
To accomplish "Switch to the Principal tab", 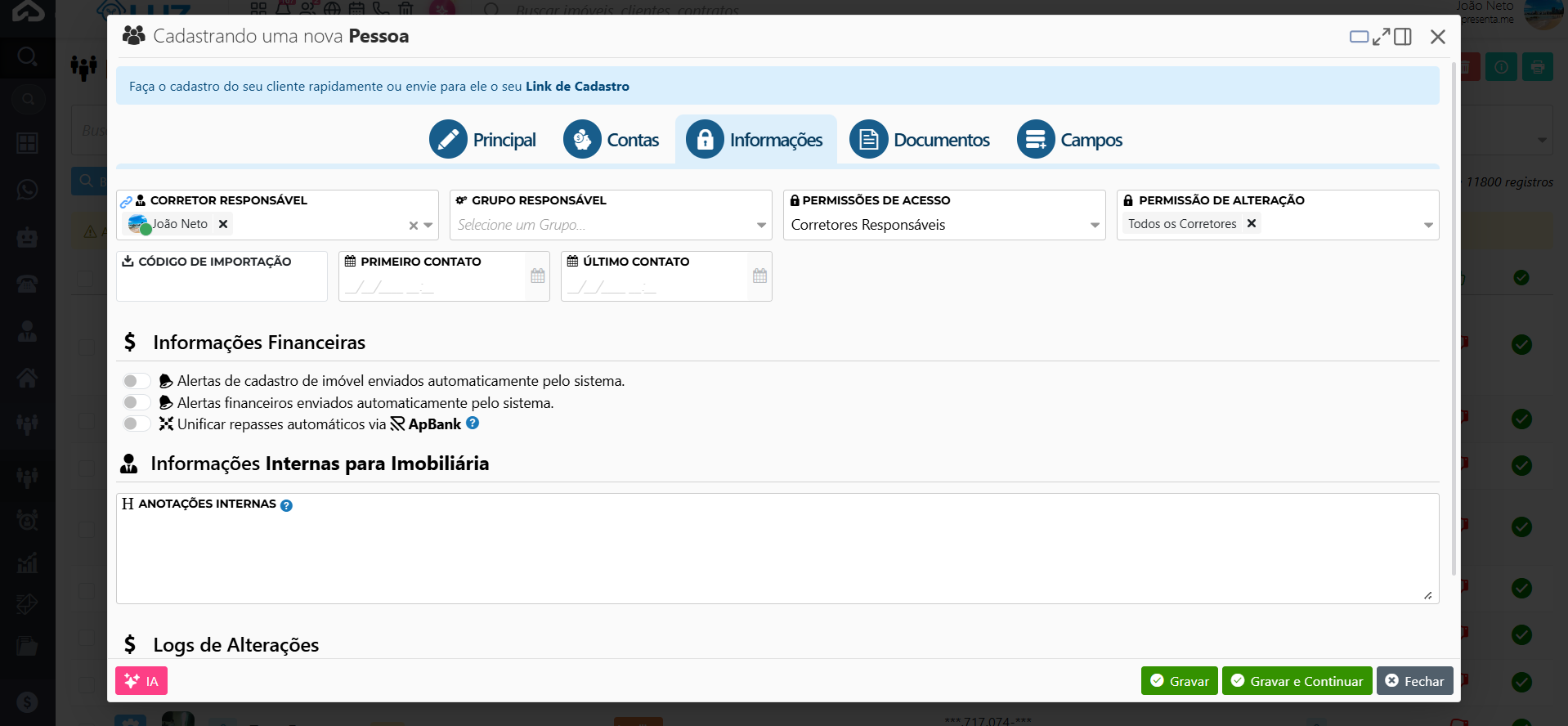I will [x=483, y=140].
